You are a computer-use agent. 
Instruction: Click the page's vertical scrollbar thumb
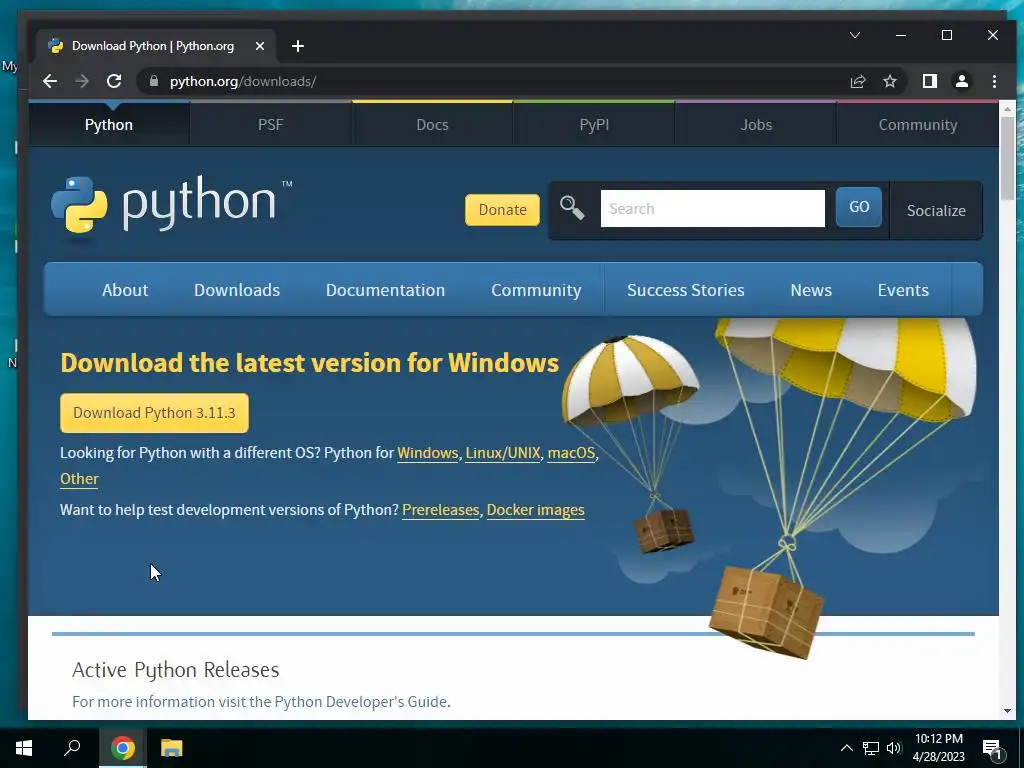(x=1007, y=159)
